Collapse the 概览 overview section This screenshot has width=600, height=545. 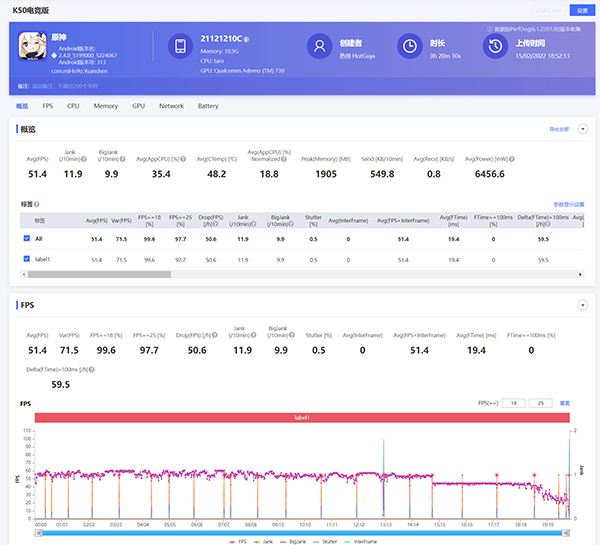[x=582, y=129]
